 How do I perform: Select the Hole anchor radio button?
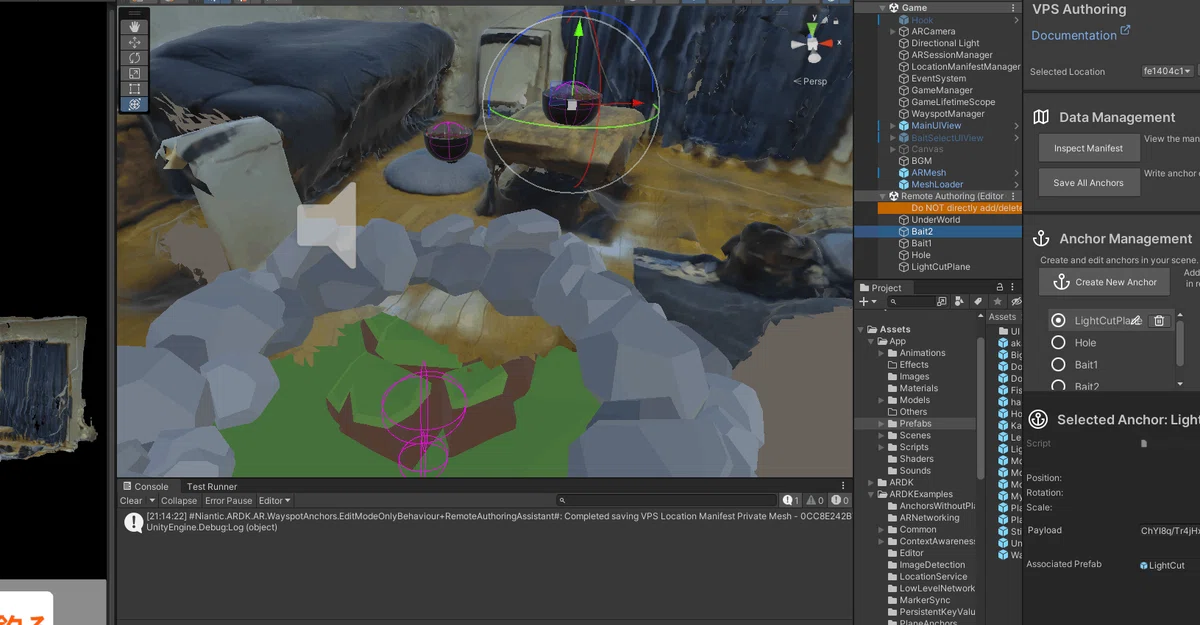(1058, 342)
